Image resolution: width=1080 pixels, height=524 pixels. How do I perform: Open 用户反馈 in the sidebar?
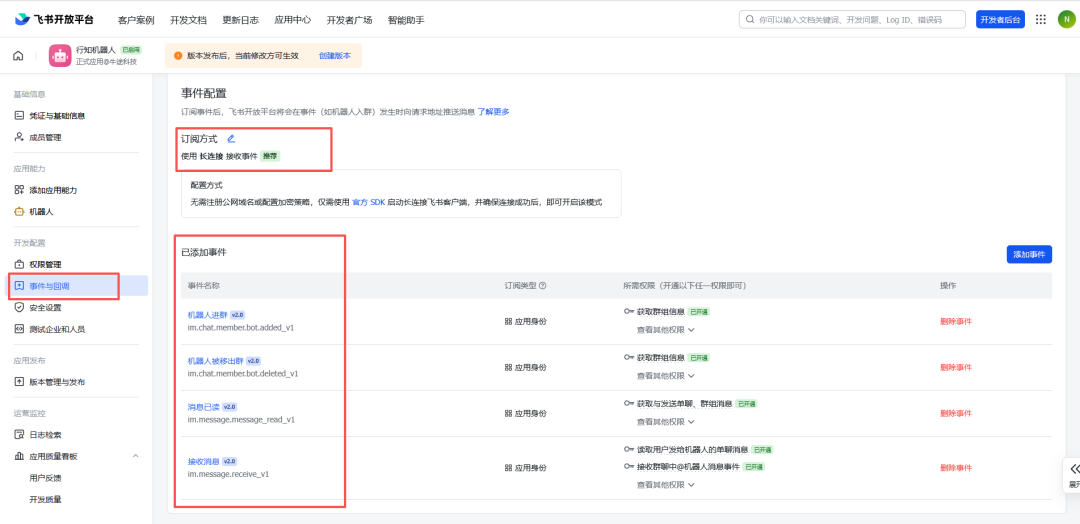tap(45, 478)
